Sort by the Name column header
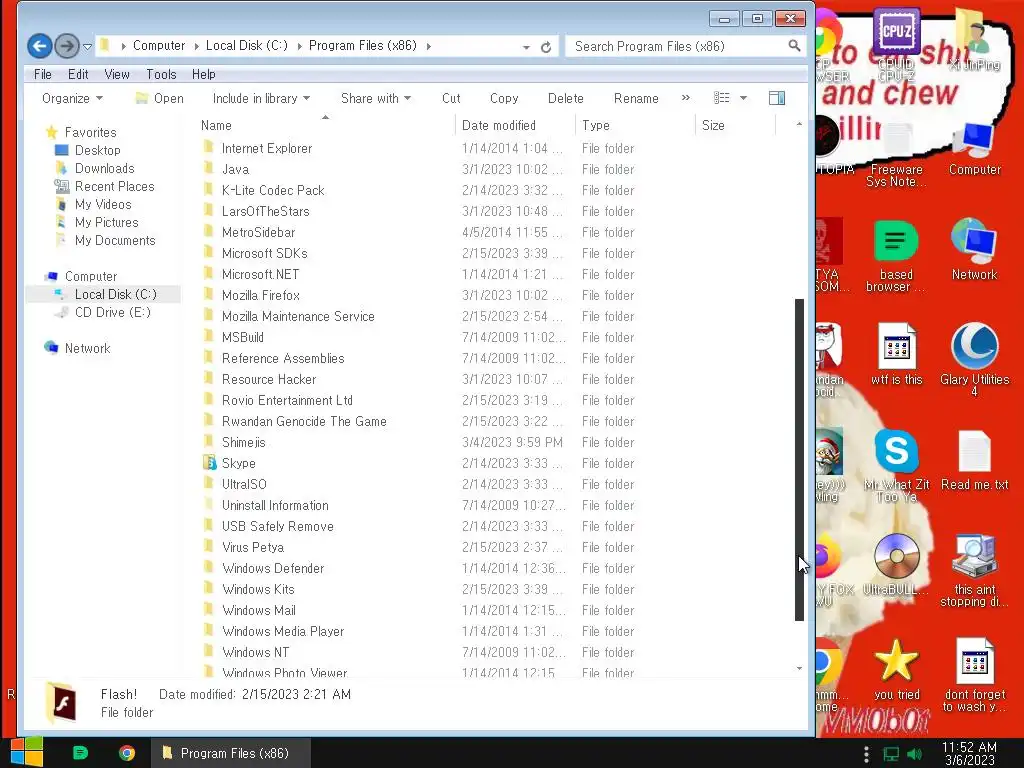This screenshot has width=1024, height=768. pyautogui.click(x=325, y=125)
